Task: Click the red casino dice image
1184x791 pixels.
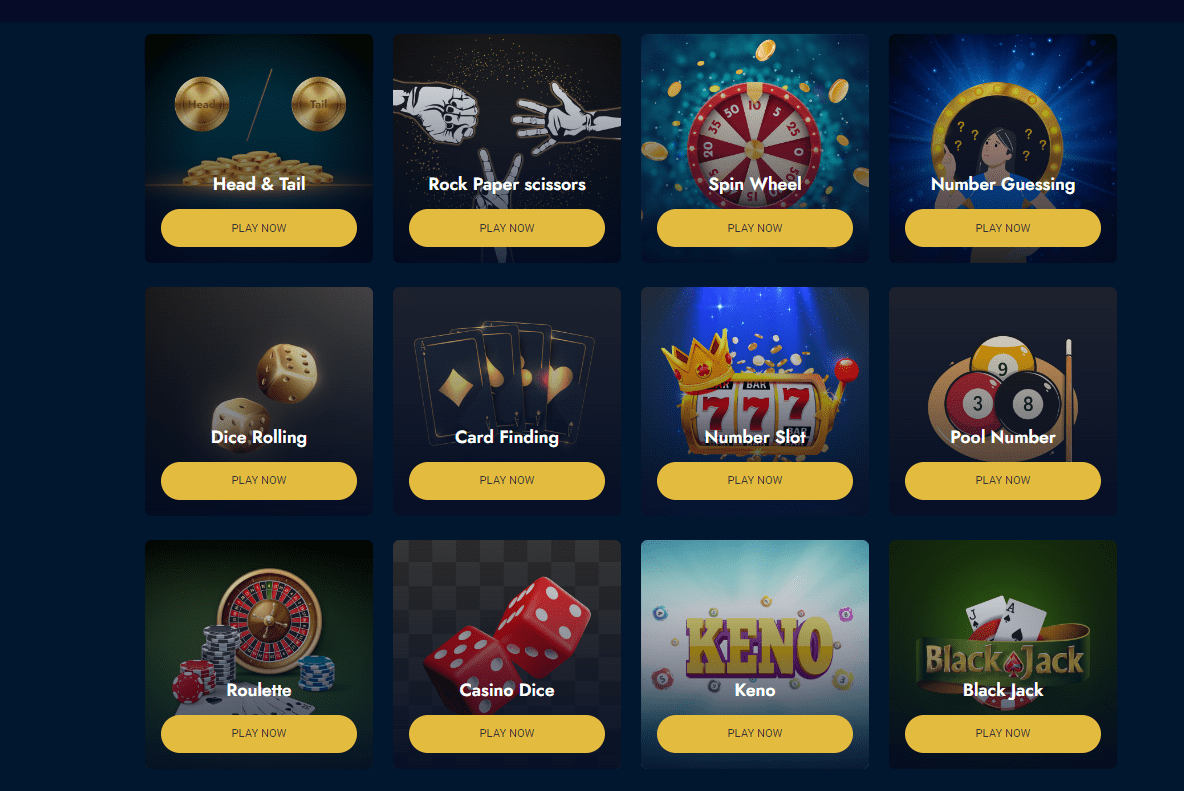Action: coord(507,643)
